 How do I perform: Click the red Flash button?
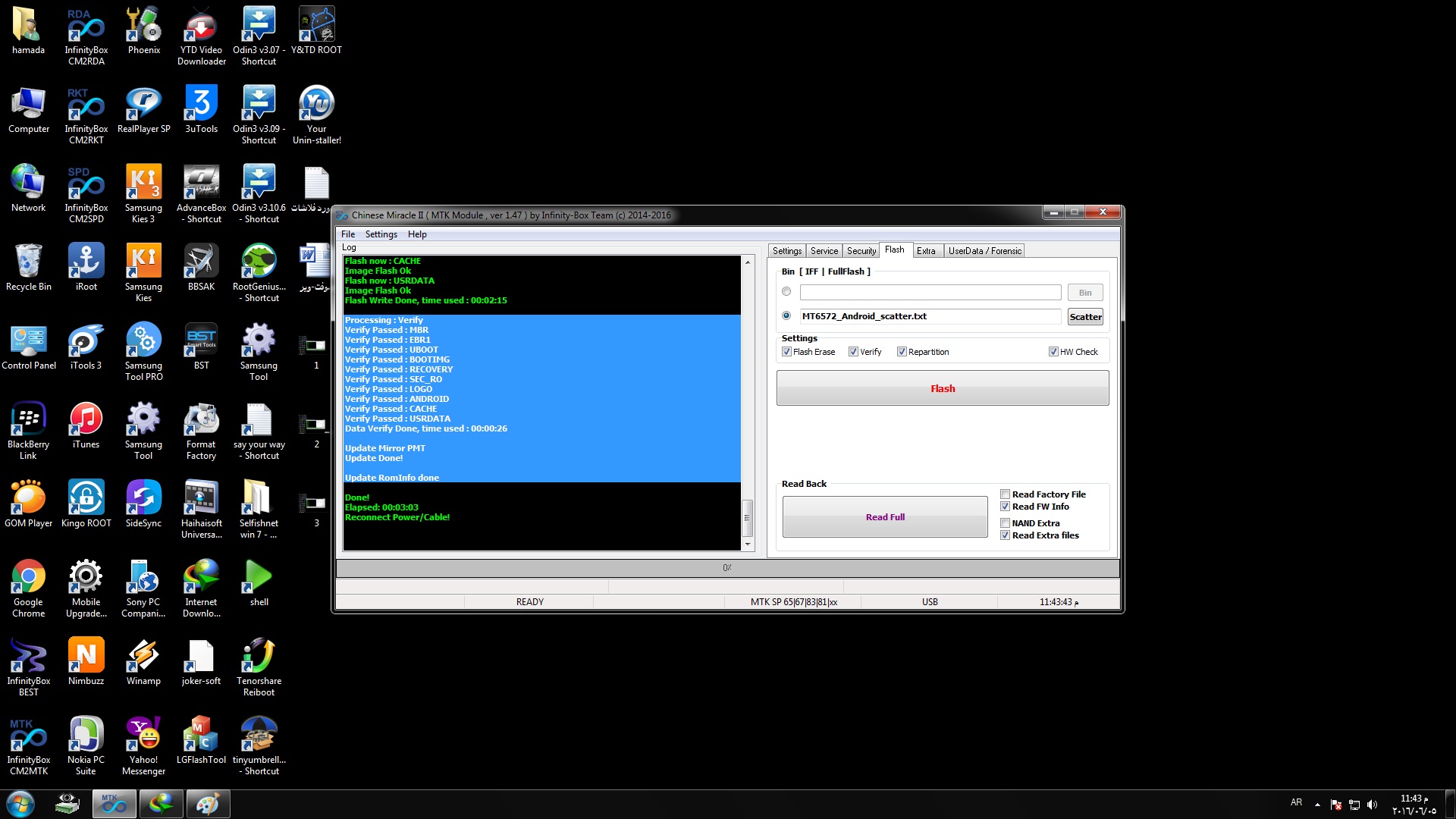(x=943, y=388)
